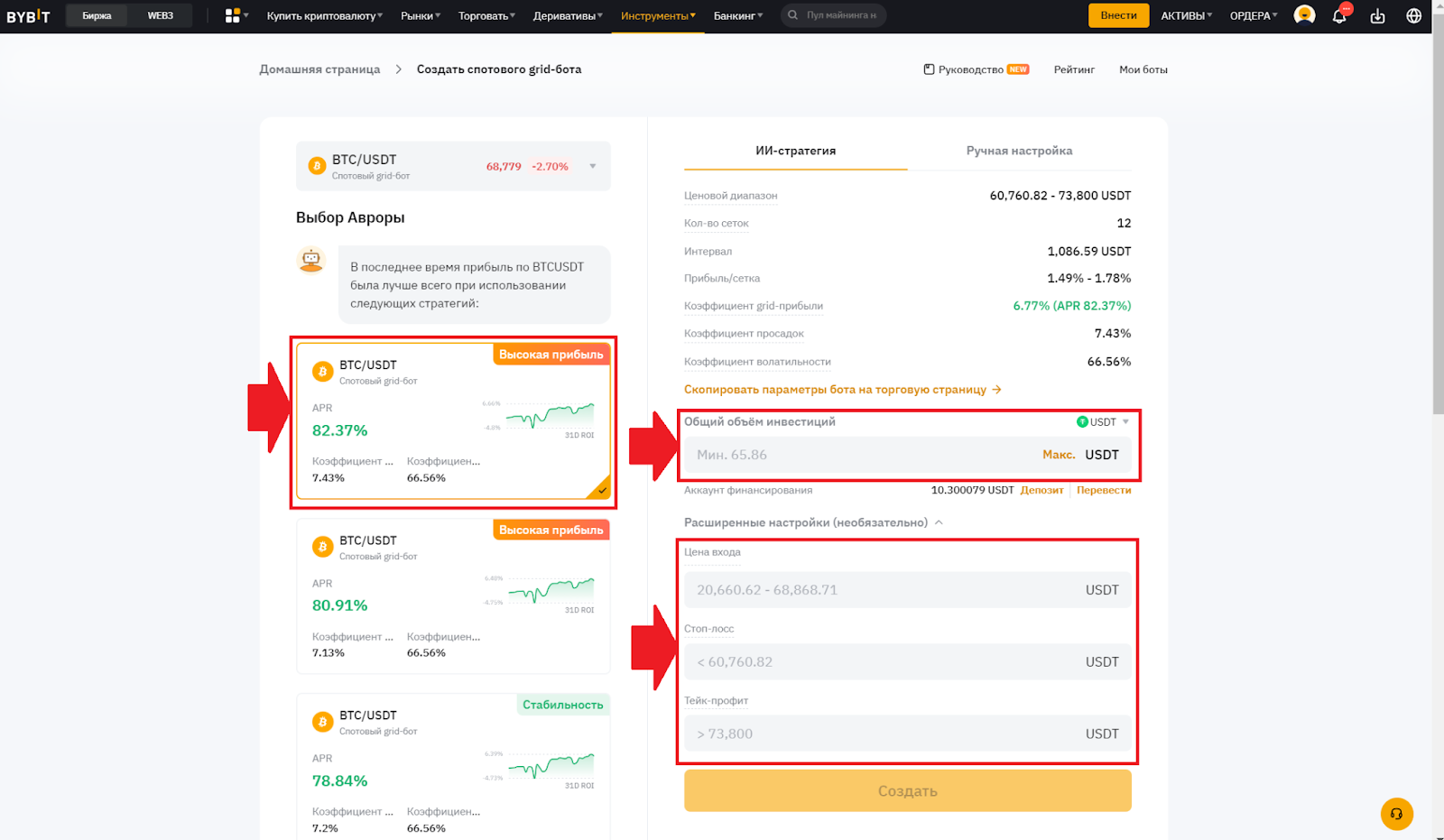Expand ОРДЕРА dropdown
This screenshot has height=840, width=1444.
(x=1254, y=16)
